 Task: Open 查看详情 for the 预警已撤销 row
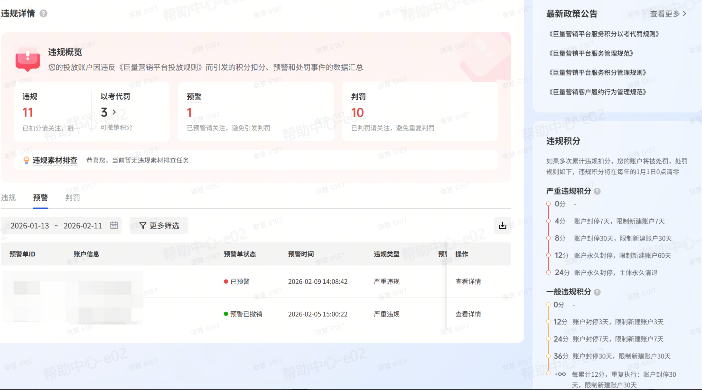(x=468, y=314)
